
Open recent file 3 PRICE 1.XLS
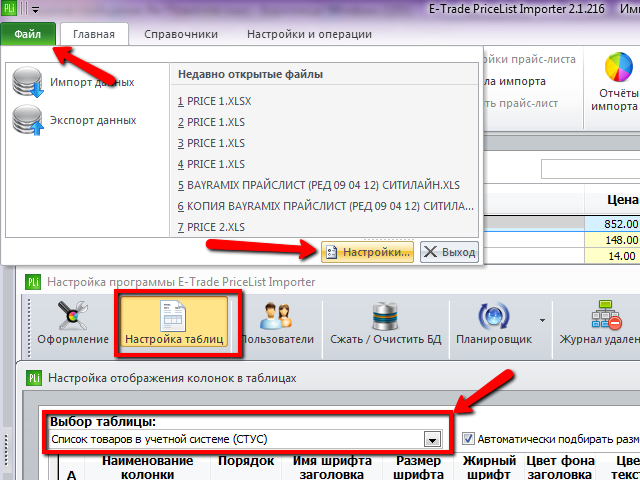[x=211, y=143]
